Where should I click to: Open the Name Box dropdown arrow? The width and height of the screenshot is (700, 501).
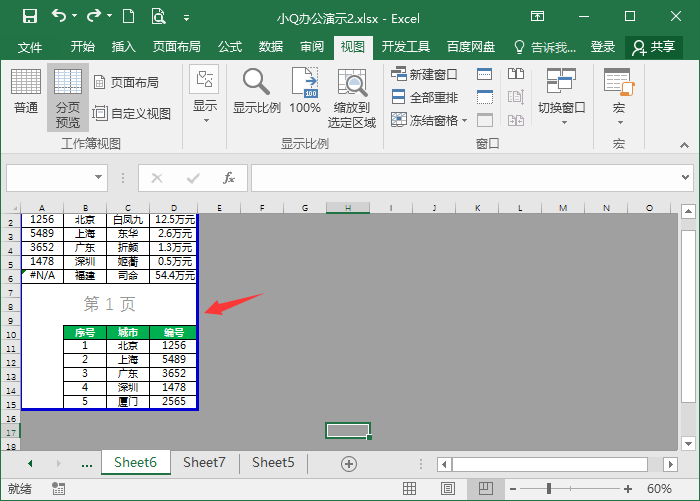coord(98,177)
